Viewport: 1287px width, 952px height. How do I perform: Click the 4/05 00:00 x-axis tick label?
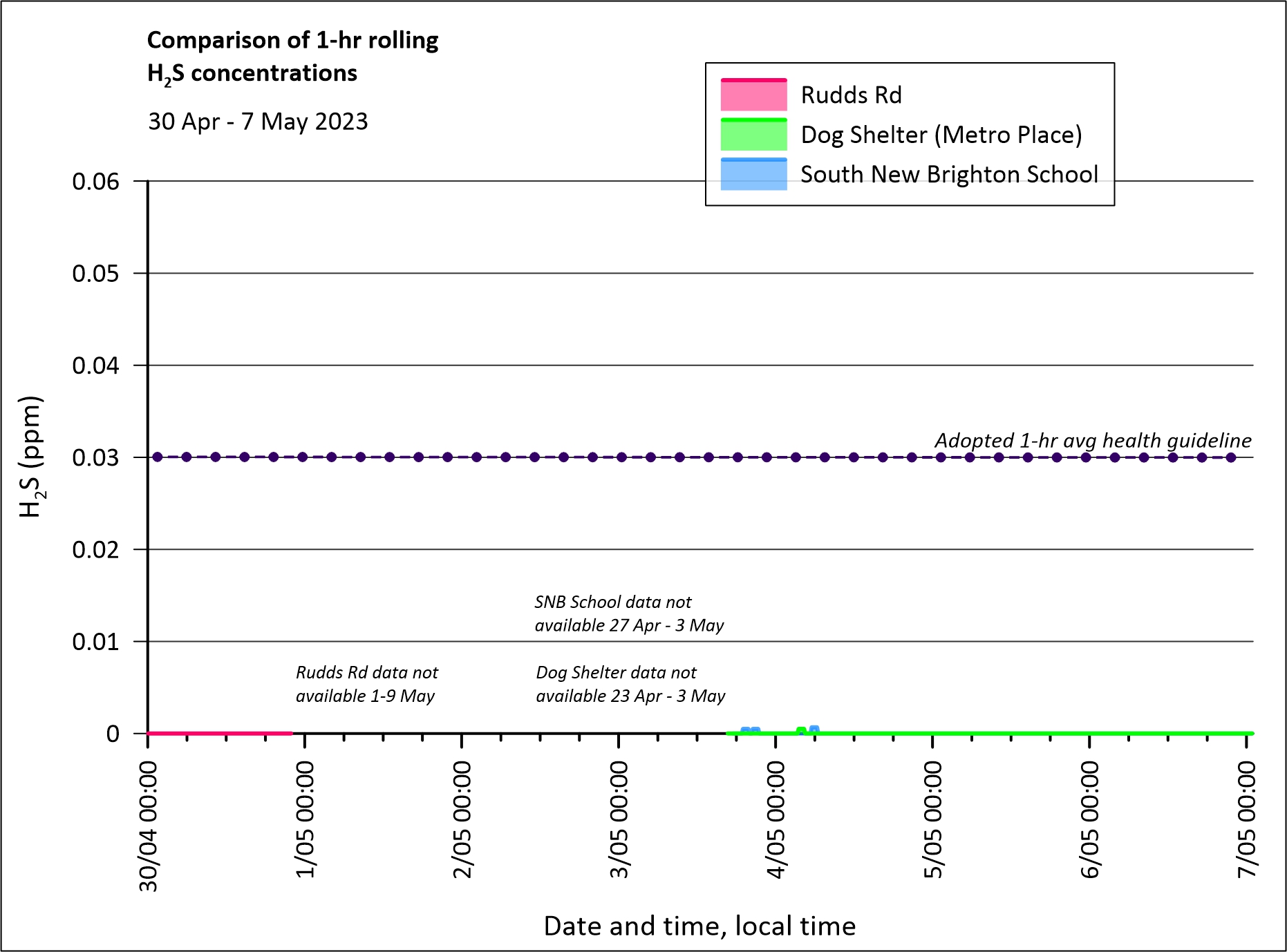tap(776, 819)
